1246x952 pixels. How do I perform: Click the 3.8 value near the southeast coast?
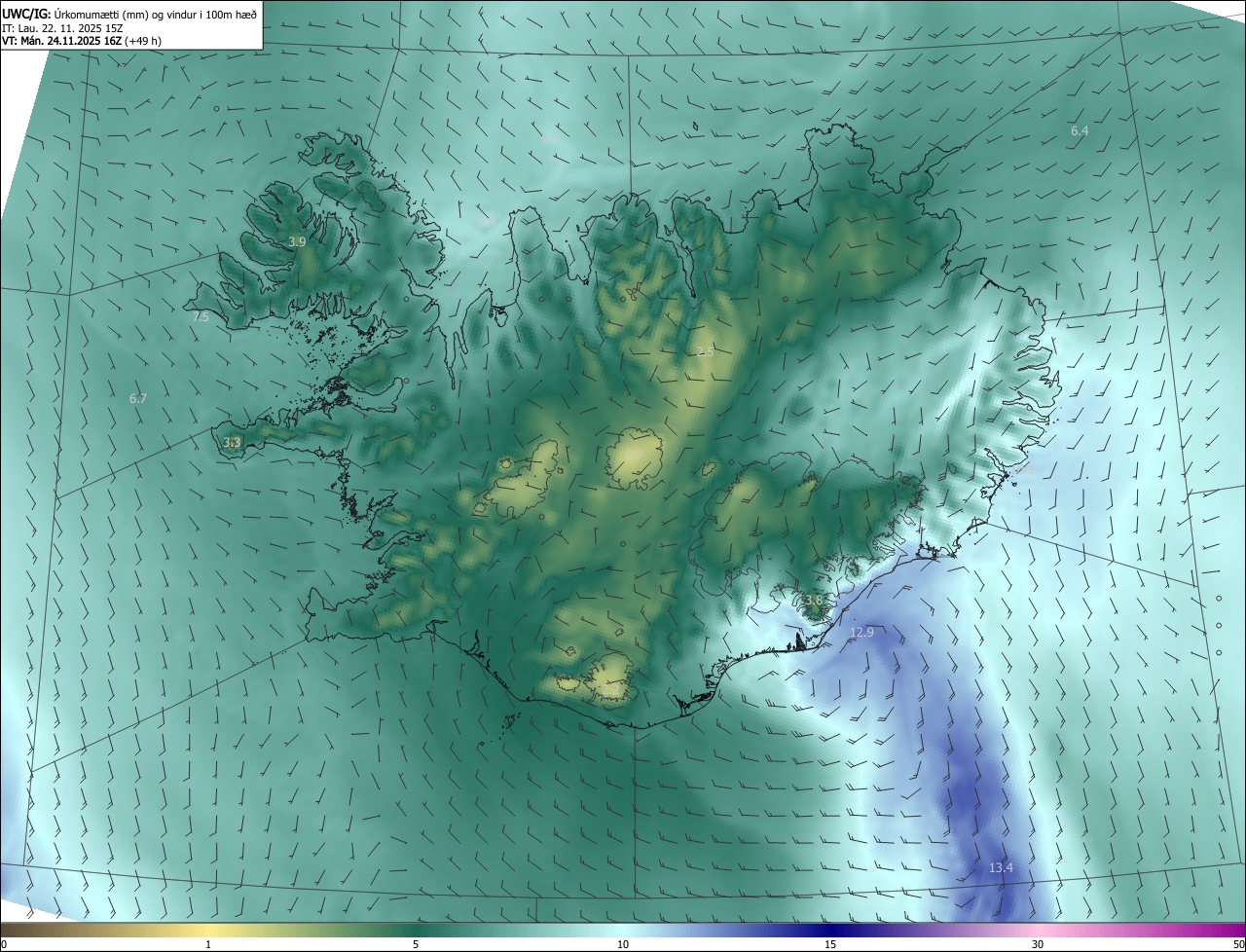[814, 601]
